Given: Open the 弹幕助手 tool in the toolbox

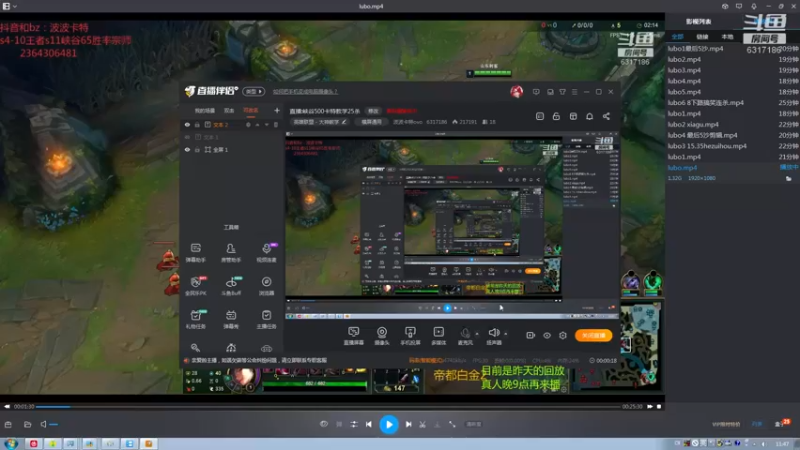Looking at the screenshot, I should coord(196,252).
